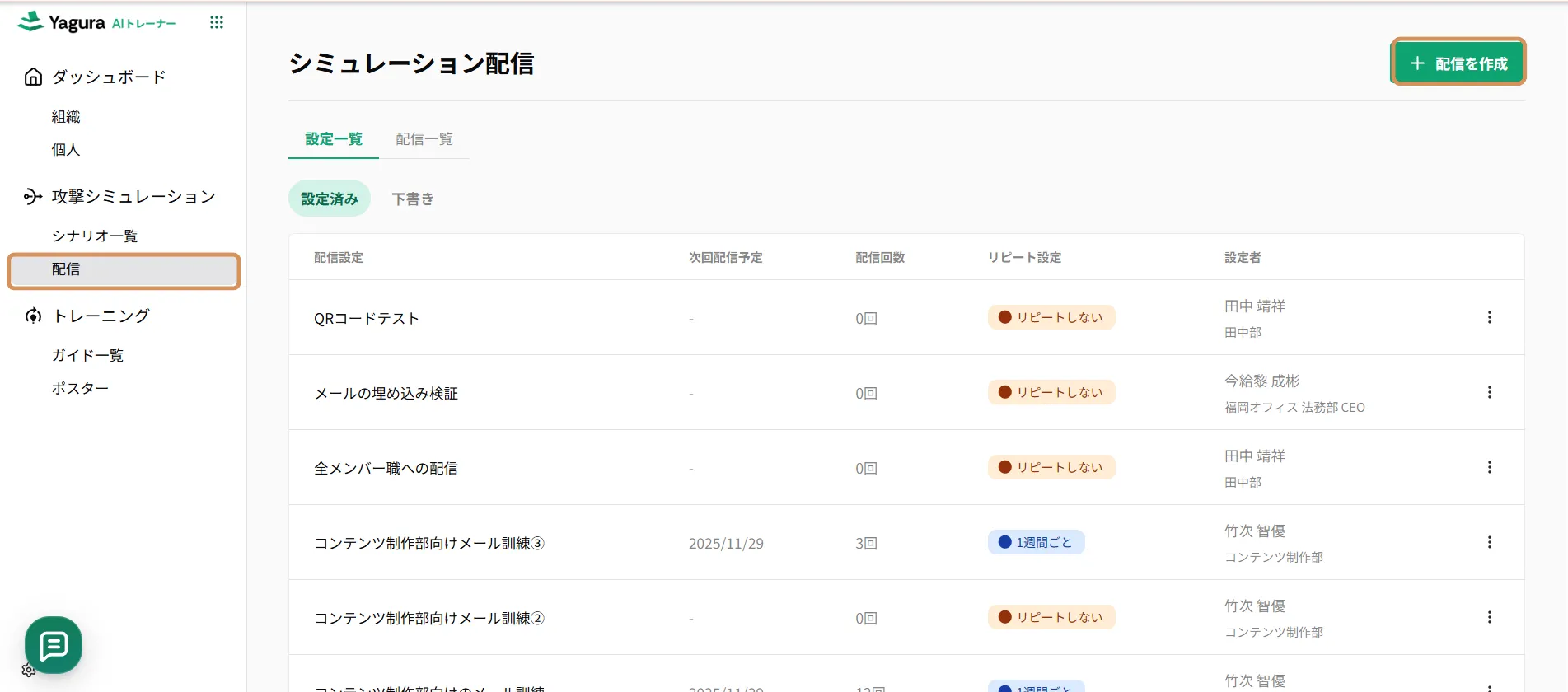Open シナリオ一覧 in the sidebar
The image size is (1568, 692).
(x=95, y=236)
